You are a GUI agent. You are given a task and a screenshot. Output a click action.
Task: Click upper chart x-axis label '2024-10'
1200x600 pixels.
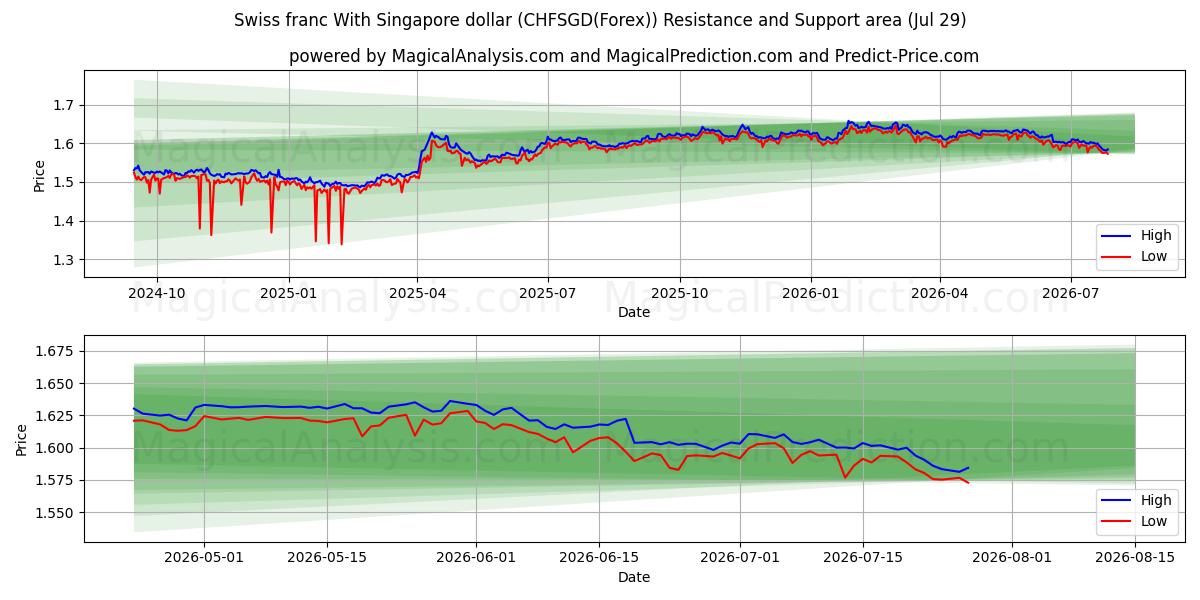click(157, 294)
